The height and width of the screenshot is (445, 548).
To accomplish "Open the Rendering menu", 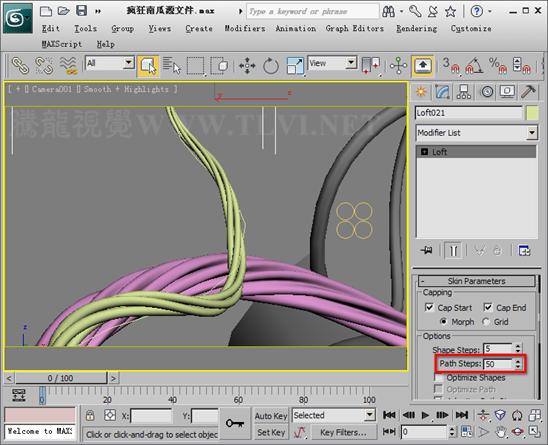I will pyautogui.click(x=417, y=28).
